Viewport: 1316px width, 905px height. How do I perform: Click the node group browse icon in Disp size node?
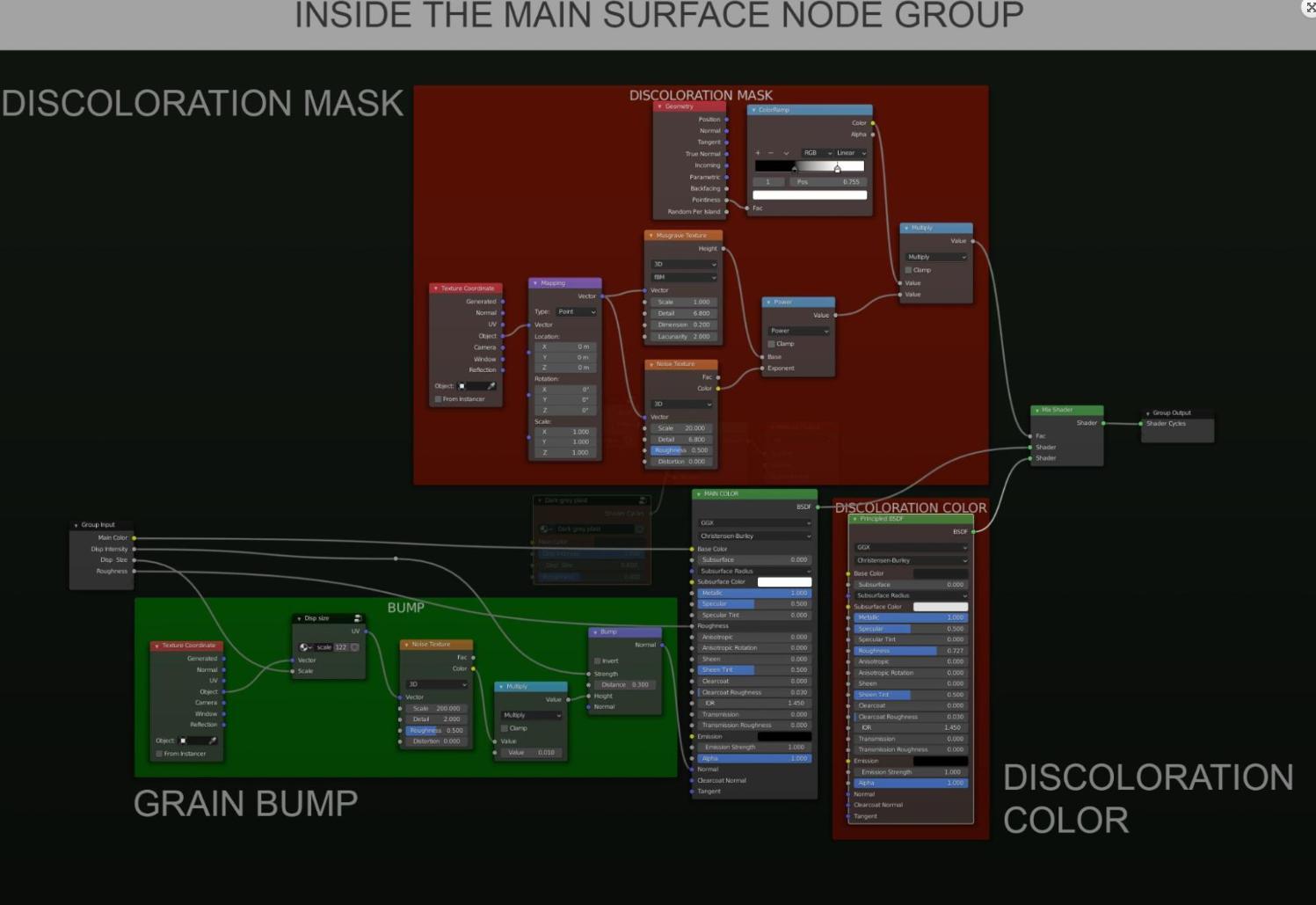[305, 647]
